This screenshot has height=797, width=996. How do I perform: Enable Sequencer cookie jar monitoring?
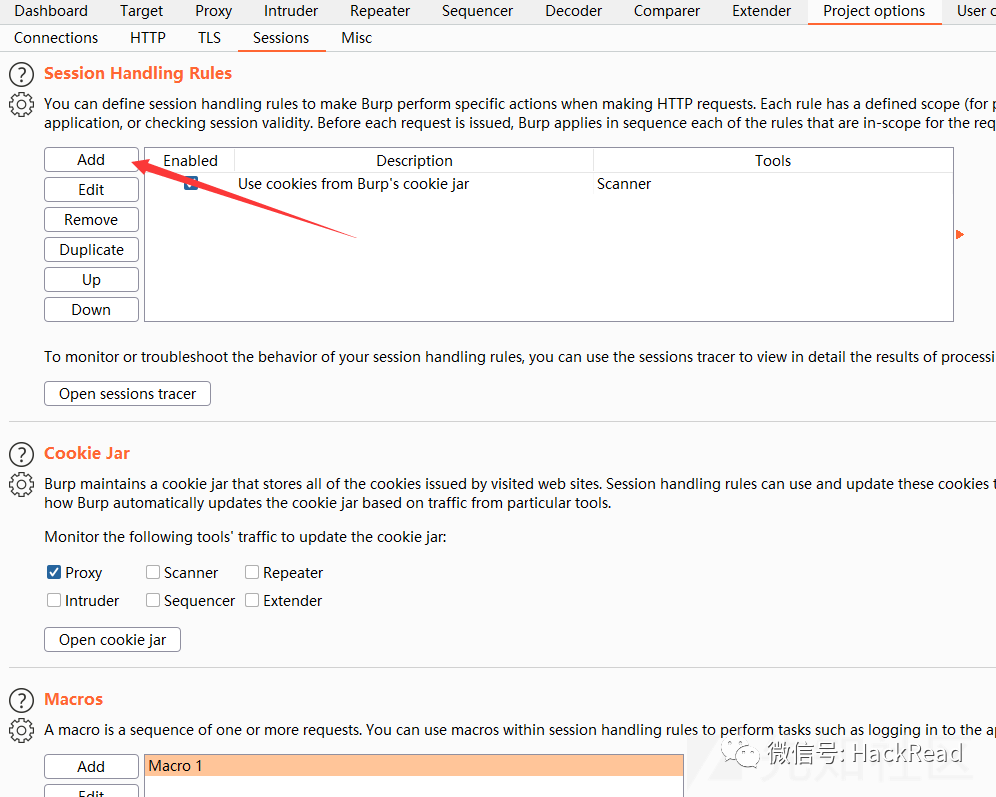153,600
